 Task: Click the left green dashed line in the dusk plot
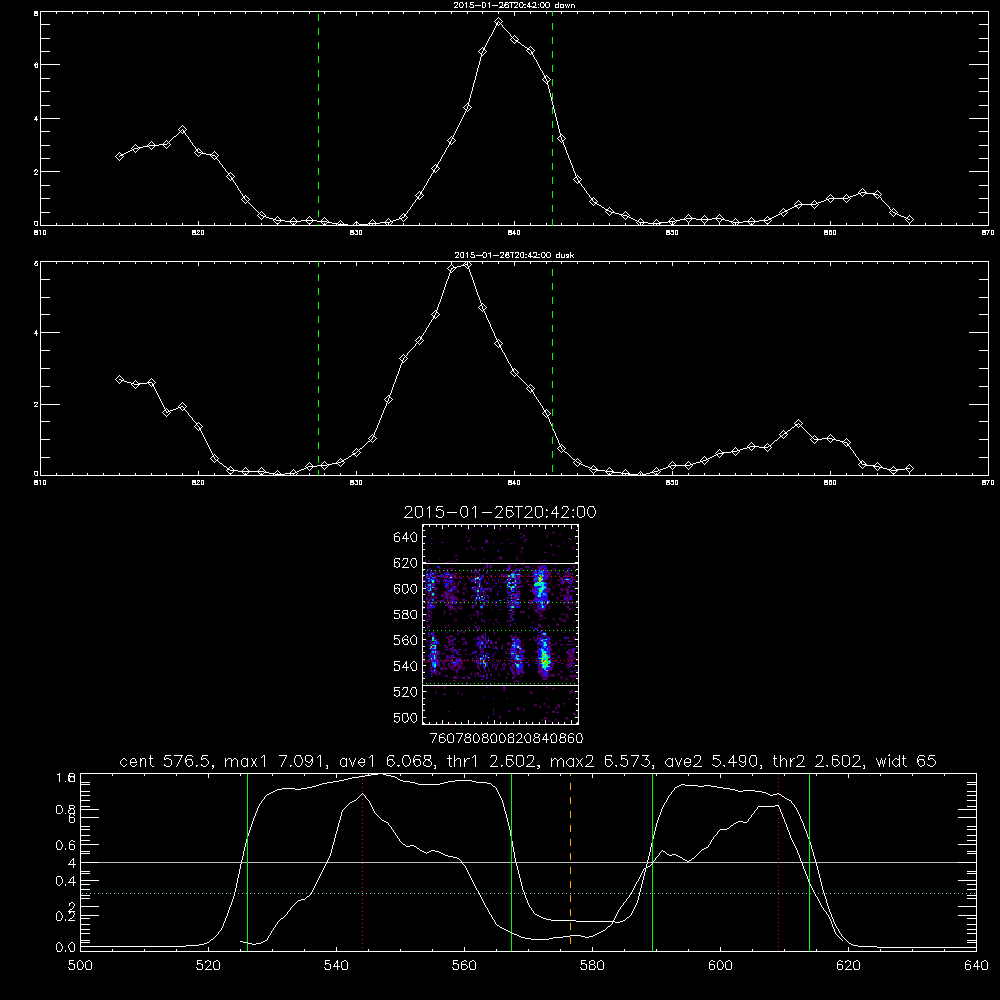pyautogui.click(x=318, y=368)
